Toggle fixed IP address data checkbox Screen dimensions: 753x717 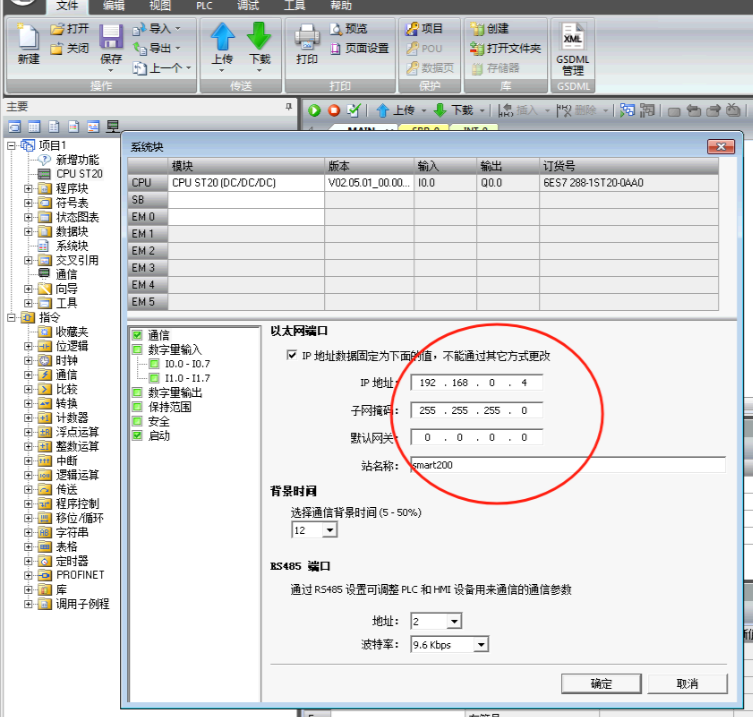coord(291,355)
